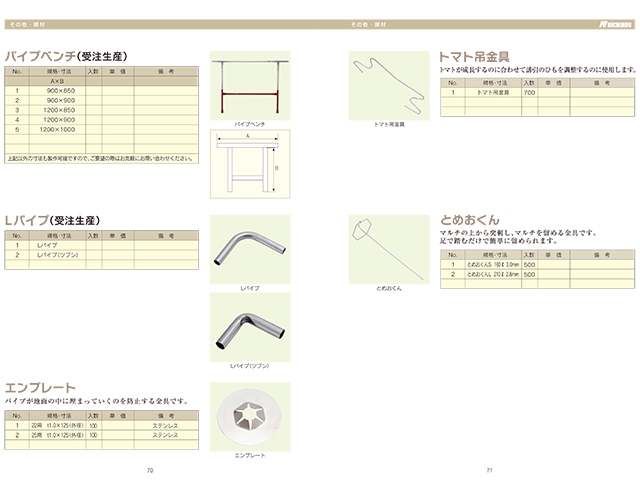Click the Nichinou logo in header
Viewport: 640px width, 480px height.
(x=616, y=24)
